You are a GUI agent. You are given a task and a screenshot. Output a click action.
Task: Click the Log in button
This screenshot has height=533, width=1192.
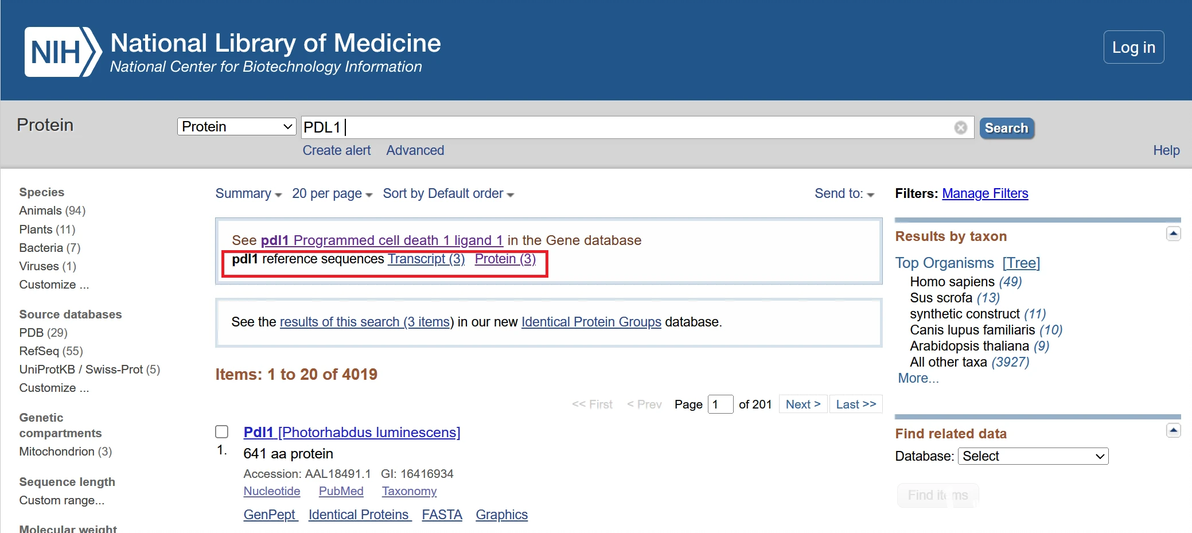tap(1133, 48)
